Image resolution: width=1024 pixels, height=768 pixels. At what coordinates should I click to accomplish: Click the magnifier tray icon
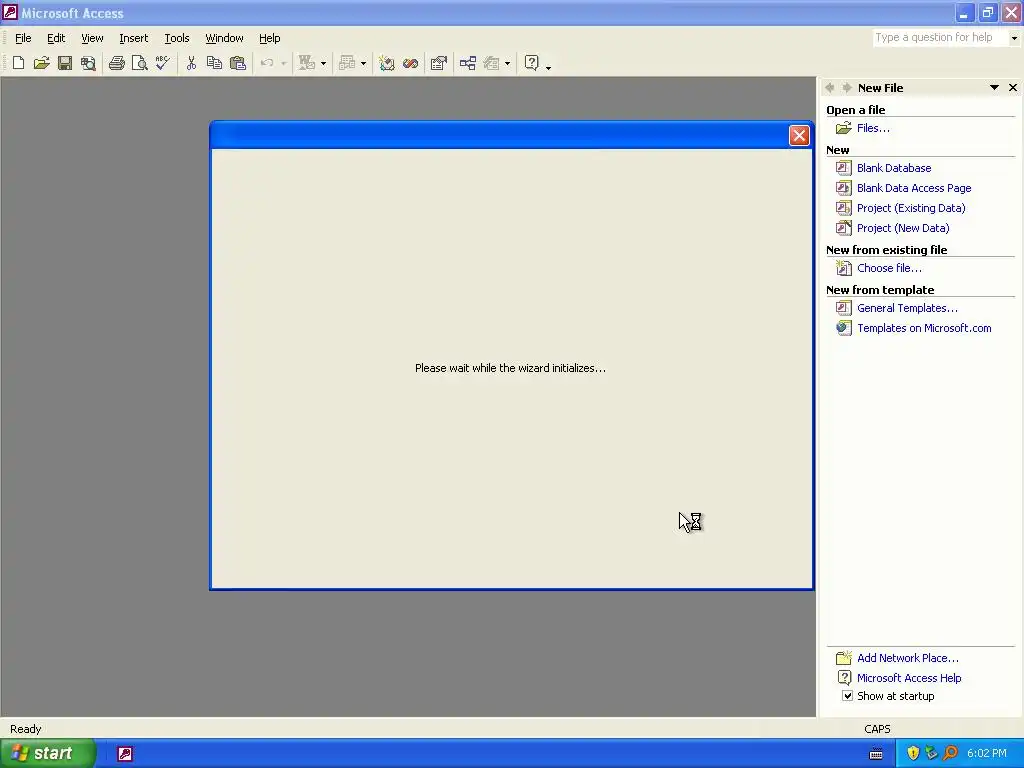pos(950,753)
